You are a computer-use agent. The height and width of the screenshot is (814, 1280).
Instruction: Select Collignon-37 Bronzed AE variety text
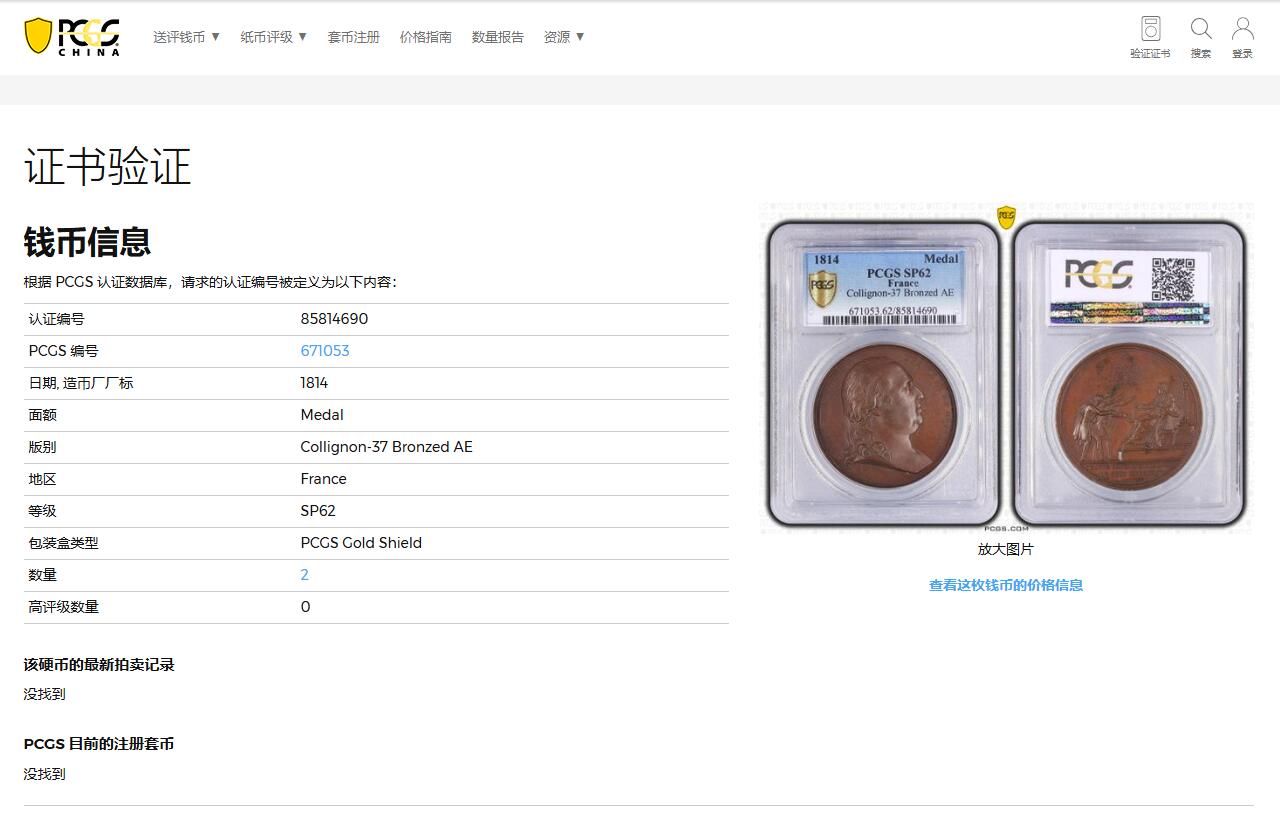(x=386, y=447)
